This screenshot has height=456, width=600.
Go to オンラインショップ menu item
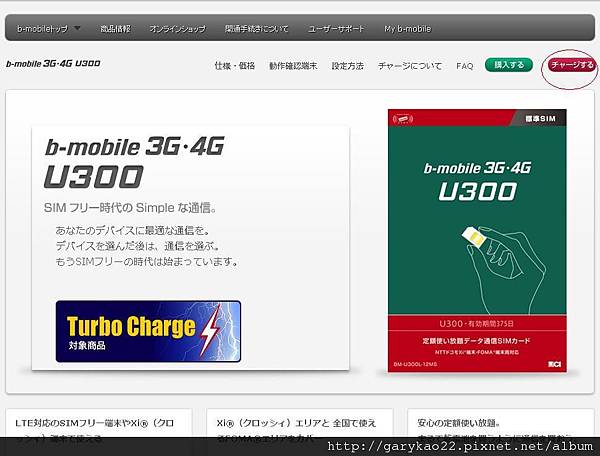click(178, 29)
